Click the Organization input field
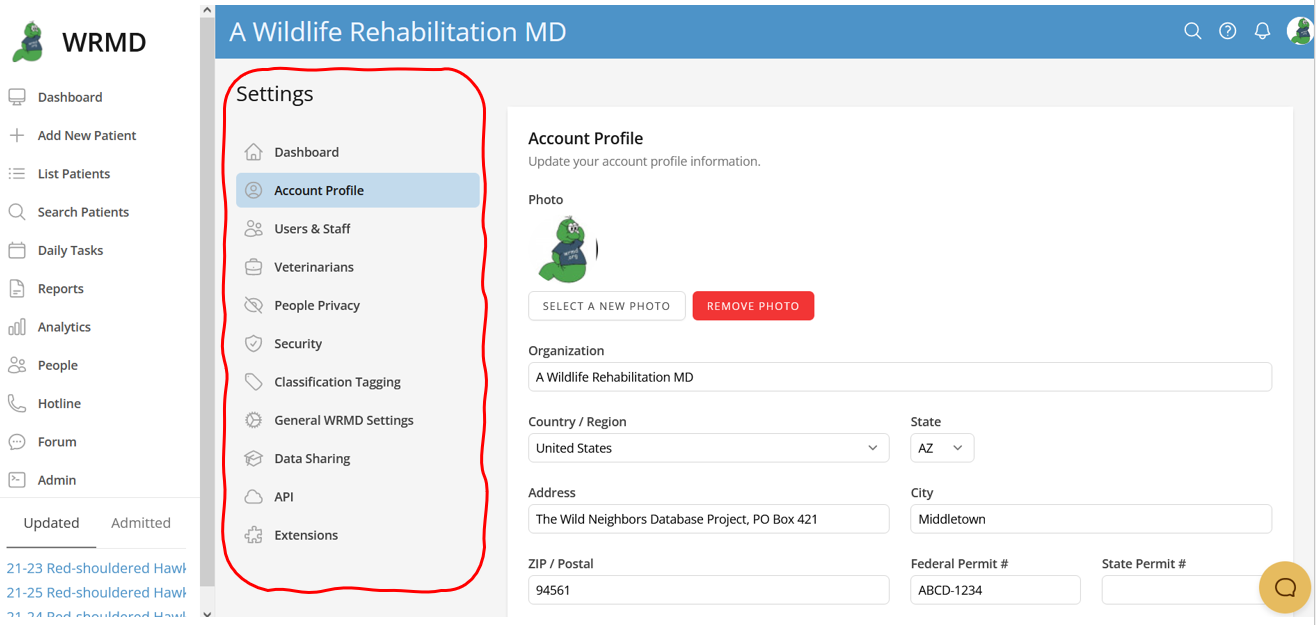1316x625 pixels. (x=900, y=377)
